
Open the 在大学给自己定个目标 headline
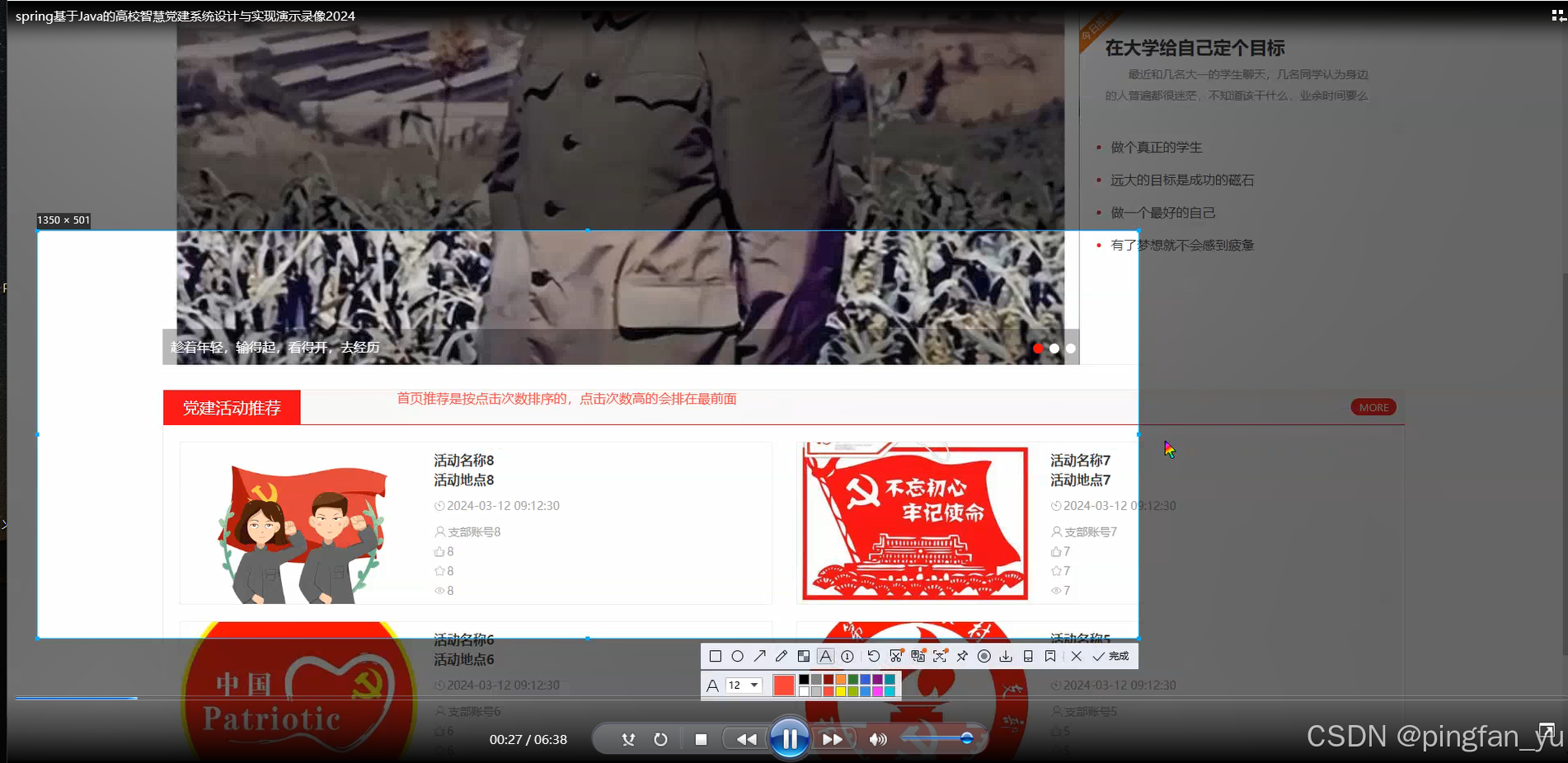[1195, 48]
